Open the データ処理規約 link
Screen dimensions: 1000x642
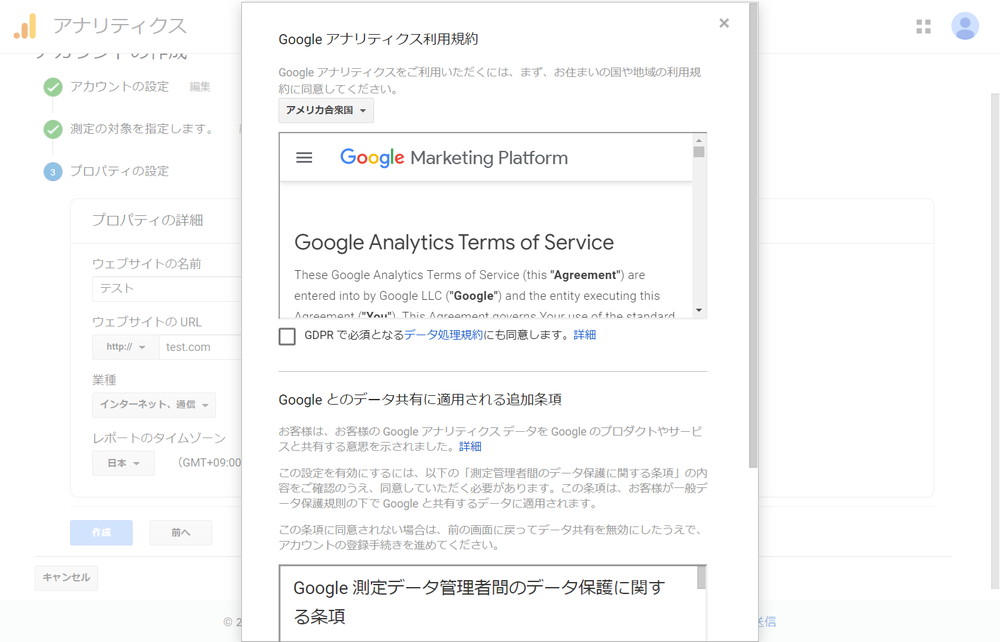click(x=443, y=335)
